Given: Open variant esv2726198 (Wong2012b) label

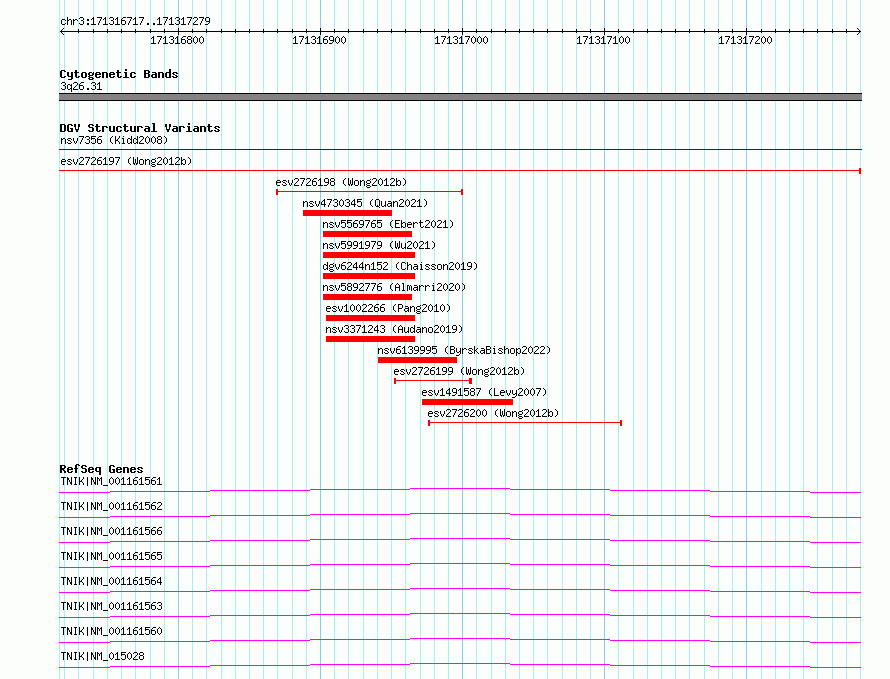Looking at the screenshot, I should pyautogui.click(x=341, y=182).
